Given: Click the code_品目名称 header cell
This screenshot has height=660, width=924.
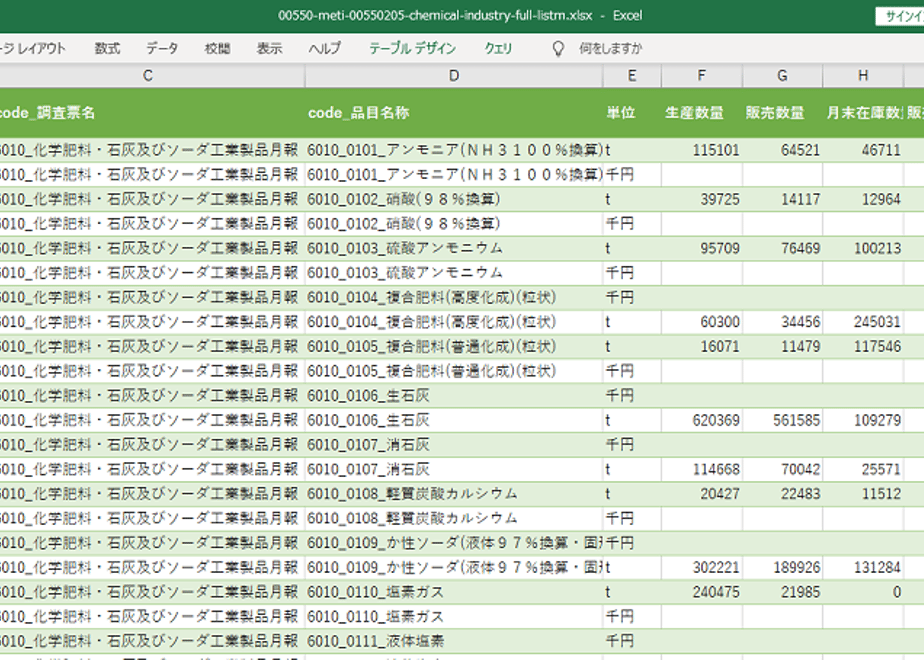Looking at the screenshot, I should [x=454, y=113].
